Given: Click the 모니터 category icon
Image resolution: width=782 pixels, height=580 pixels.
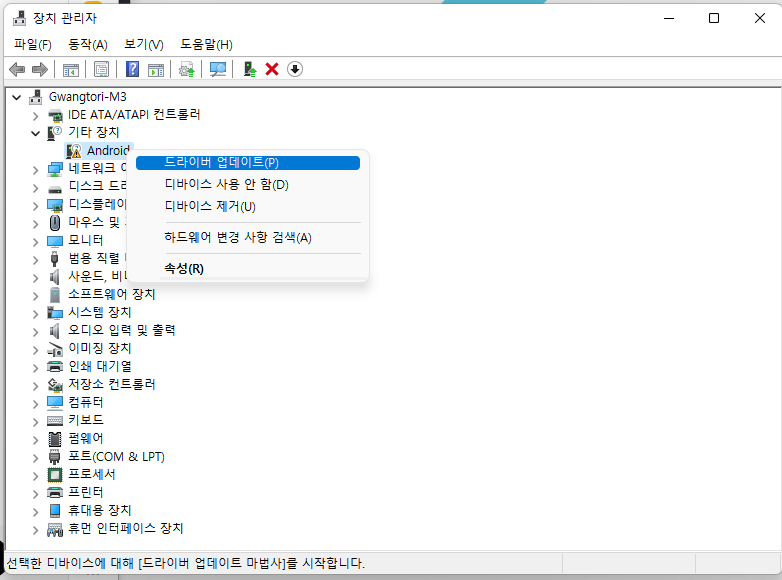Looking at the screenshot, I should [55, 241].
